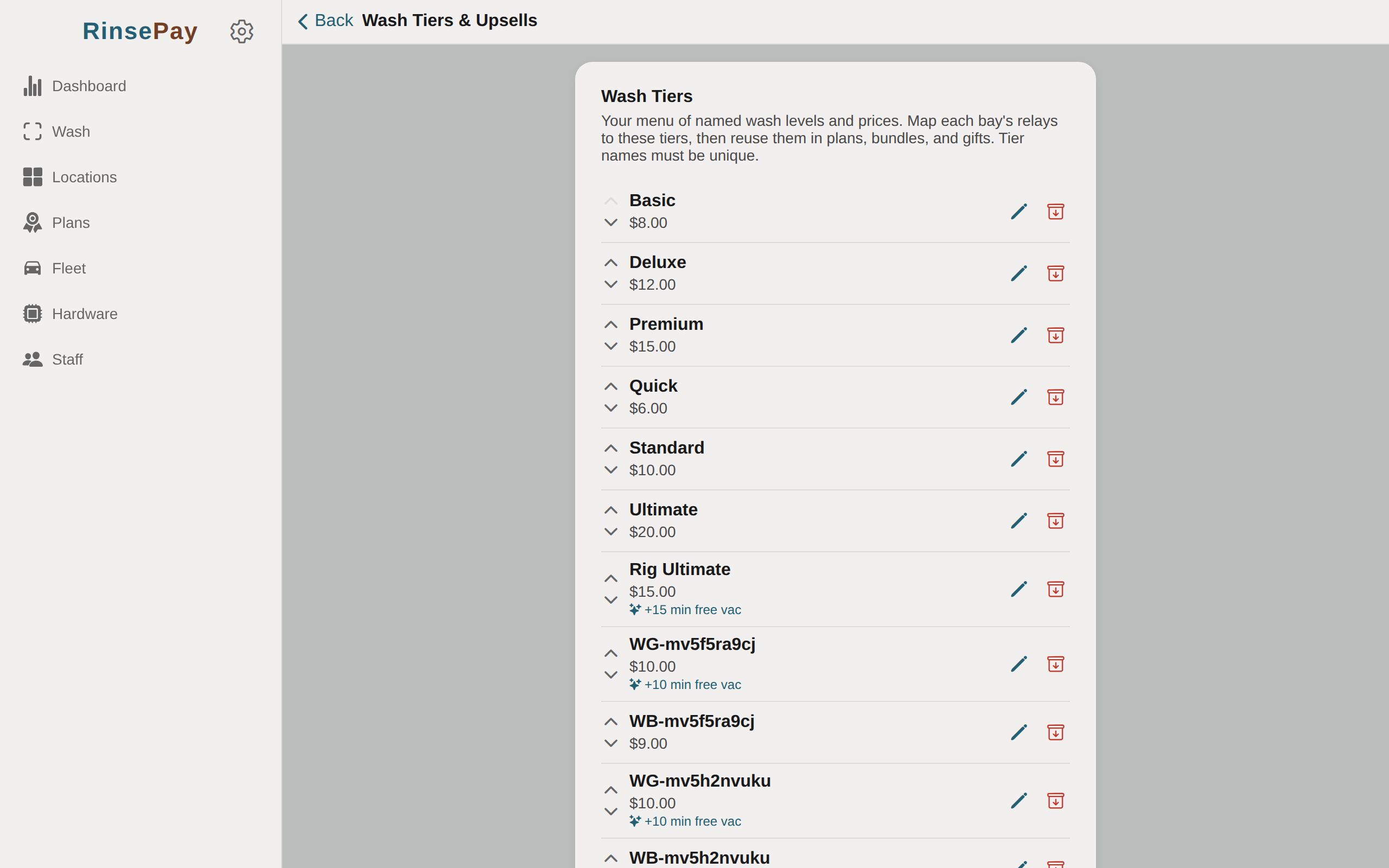
Task: Click the RinsePay logo
Action: click(140, 31)
